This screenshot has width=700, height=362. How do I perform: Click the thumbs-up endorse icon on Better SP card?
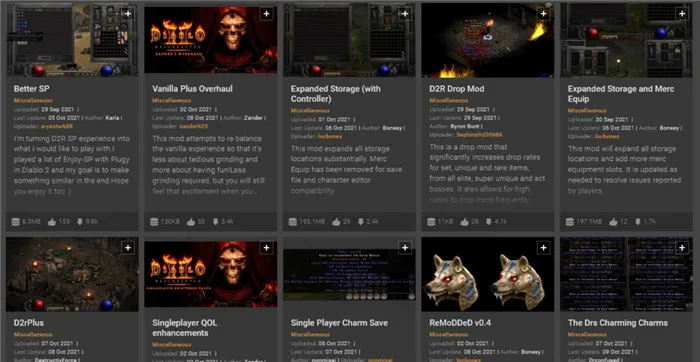pos(52,221)
